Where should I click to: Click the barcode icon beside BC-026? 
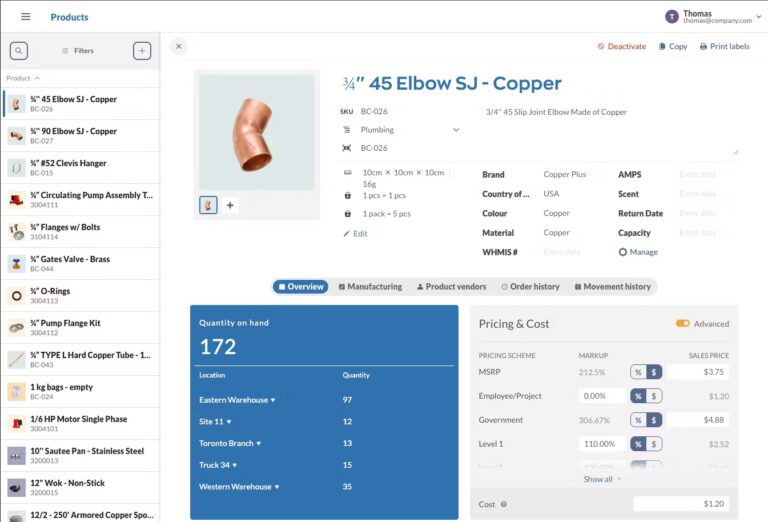(347, 148)
